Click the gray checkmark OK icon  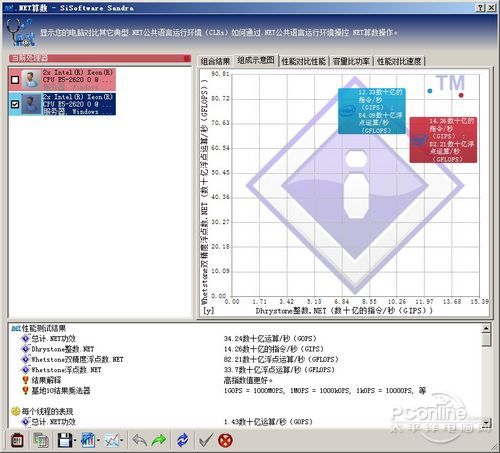click(x=206, y=440)
